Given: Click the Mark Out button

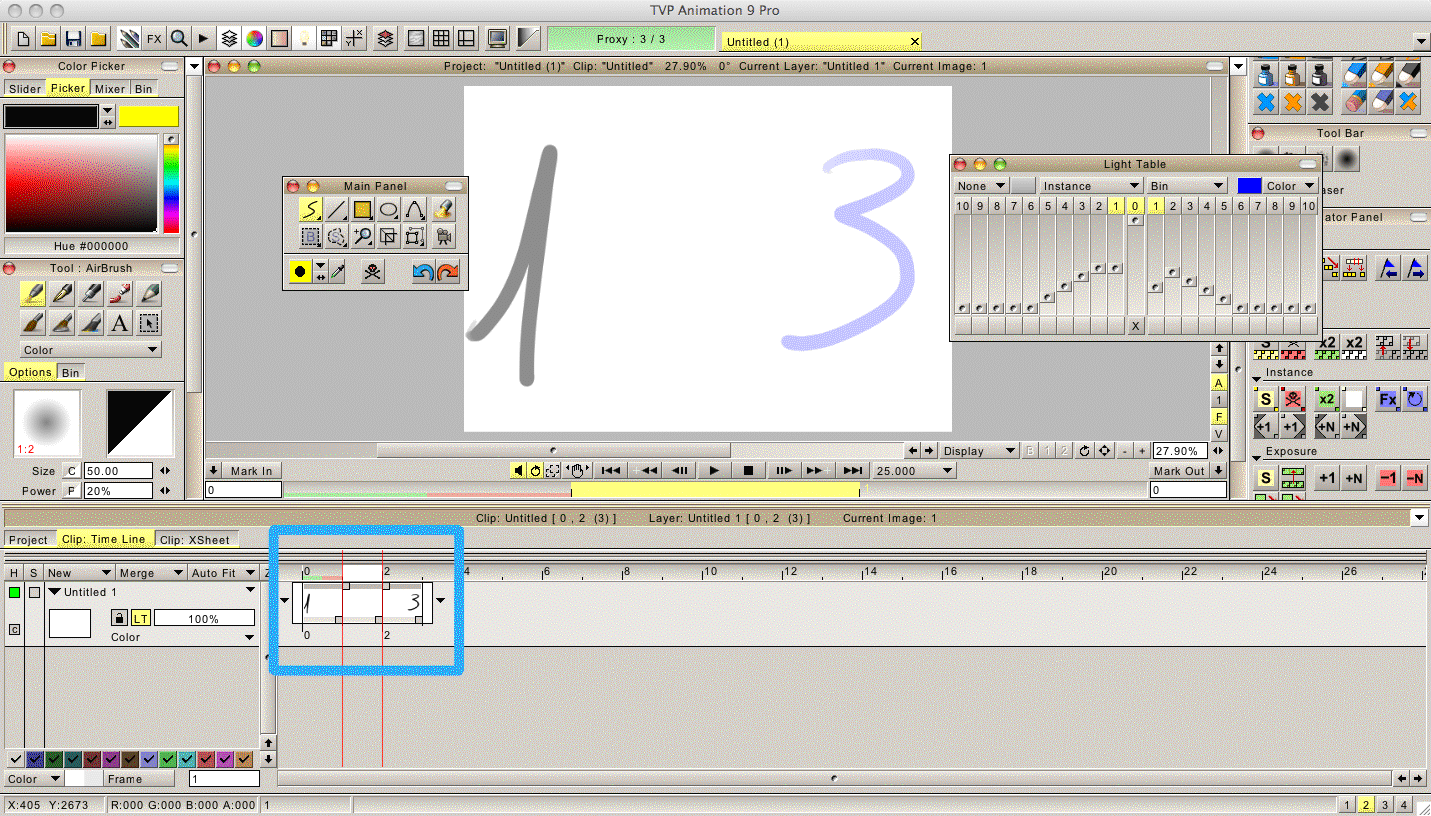Looking at the screenshot, I should (1179, 471).
